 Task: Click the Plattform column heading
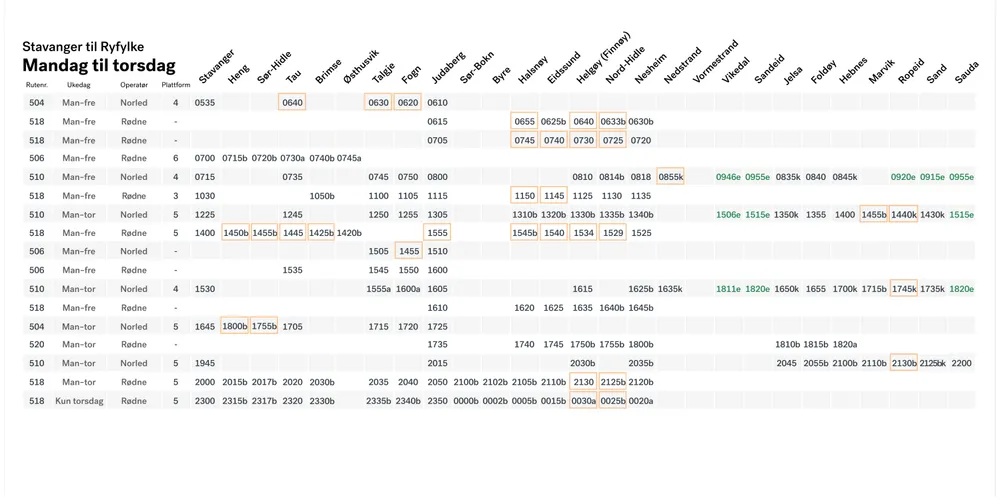[176, 85]
